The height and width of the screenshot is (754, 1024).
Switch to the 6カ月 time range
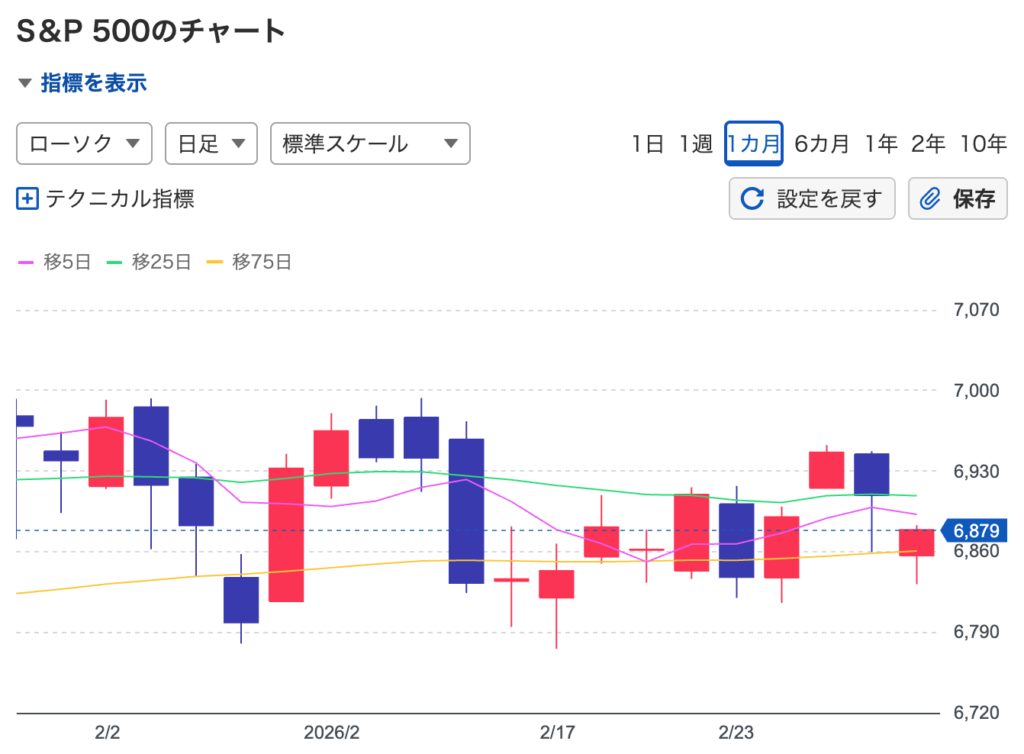click(x=821, y=144)
